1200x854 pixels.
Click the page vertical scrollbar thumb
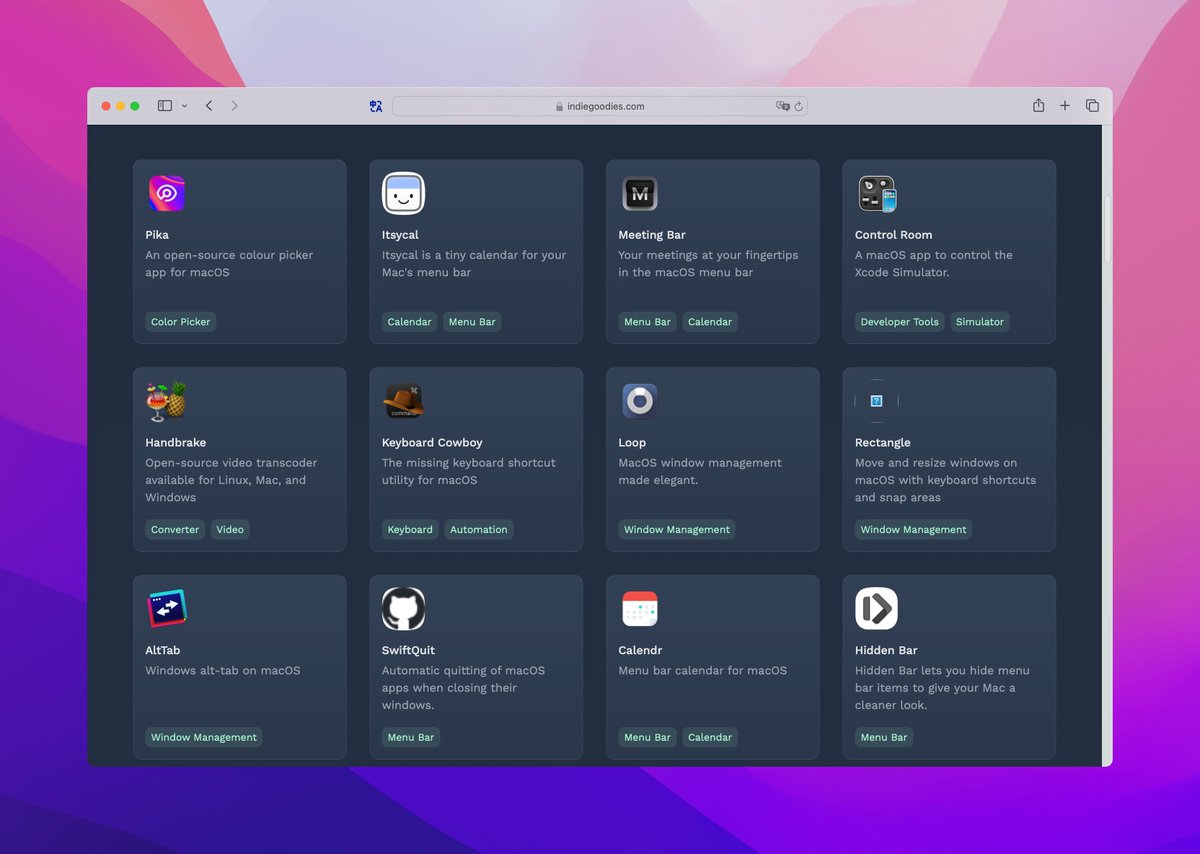(1107, 229)
